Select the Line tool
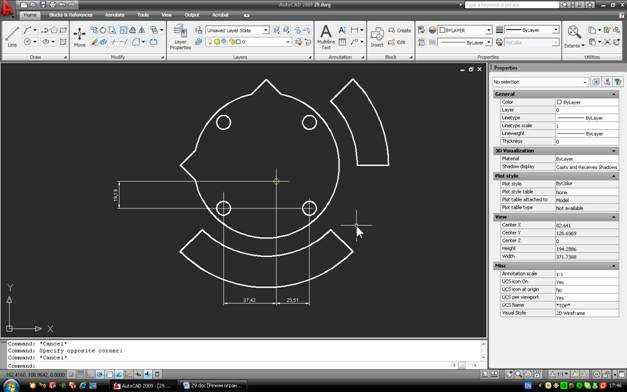 point(12,37)
